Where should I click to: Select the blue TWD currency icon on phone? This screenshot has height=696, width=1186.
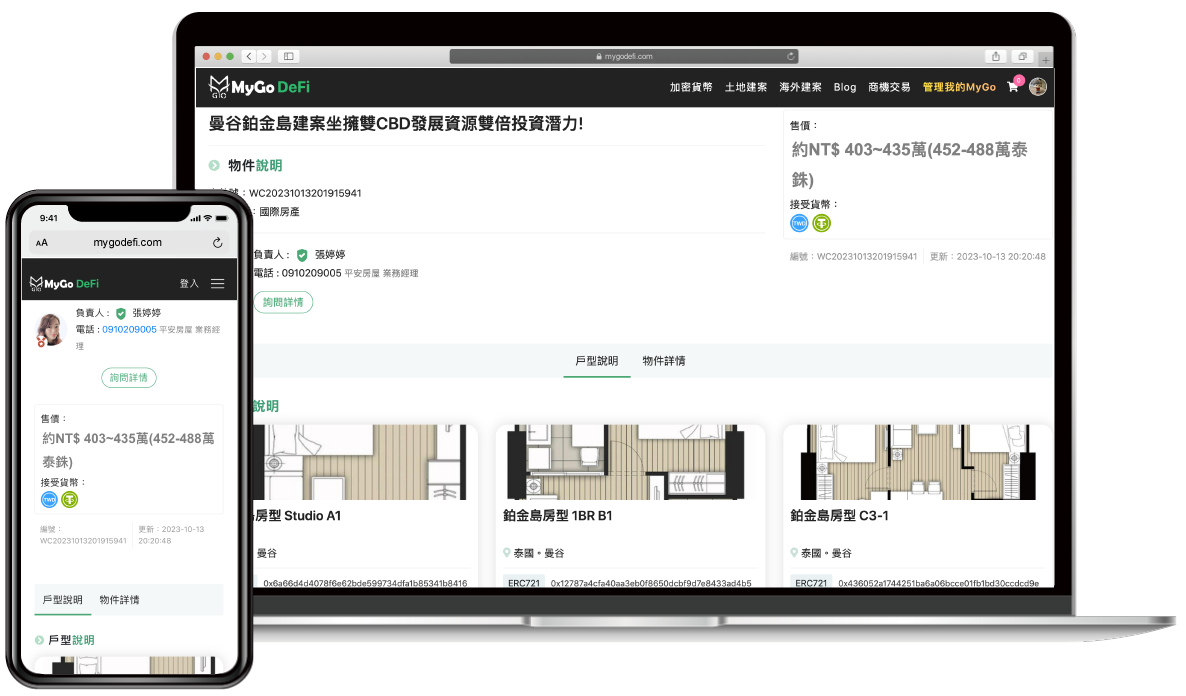[x=49, y=499]
